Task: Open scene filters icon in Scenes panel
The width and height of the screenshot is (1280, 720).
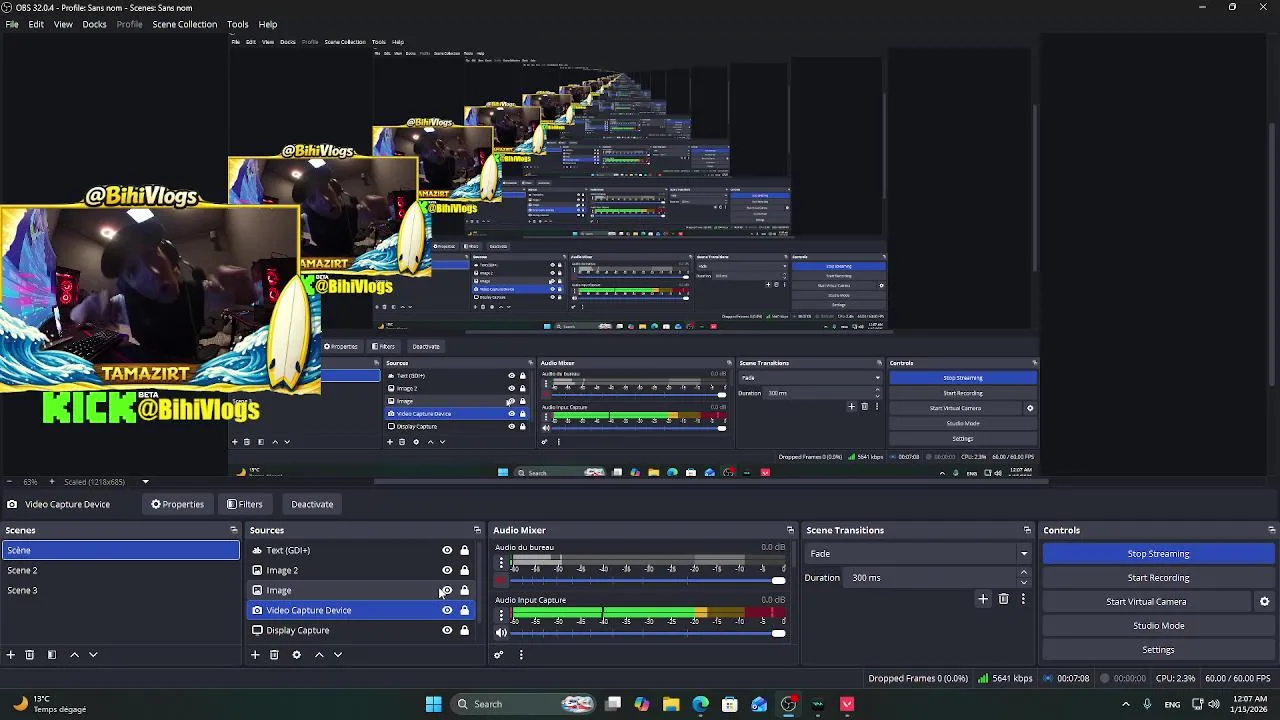Action: point(52,655)
